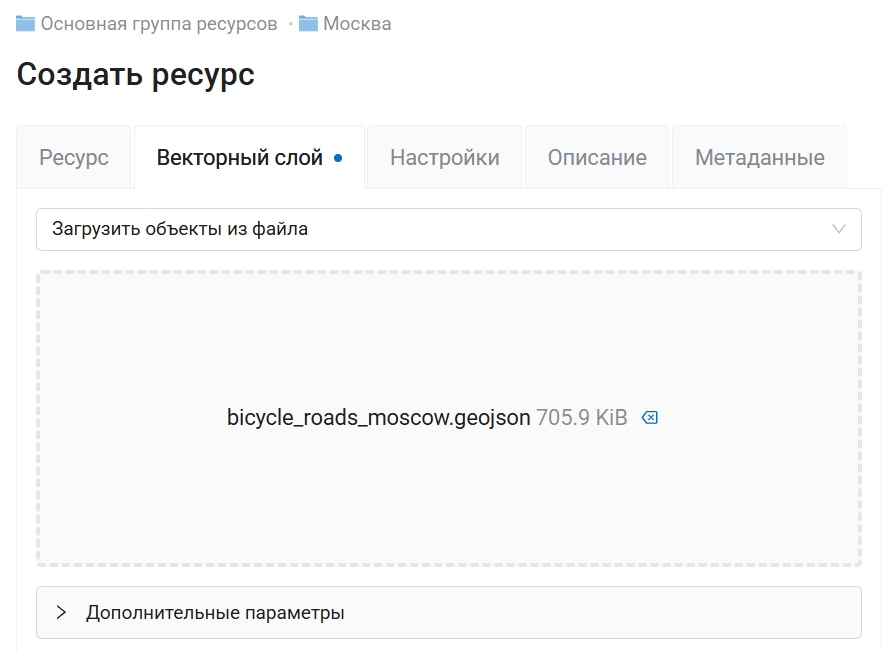Click the 705.9 KiB file size text
The image size is (895, 651).
click(582, 418)
